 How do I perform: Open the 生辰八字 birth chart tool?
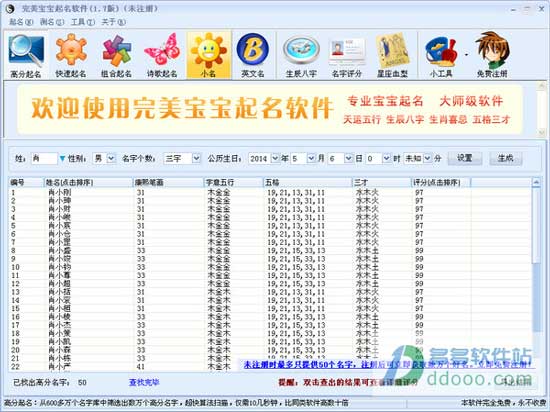click(301, 55)
